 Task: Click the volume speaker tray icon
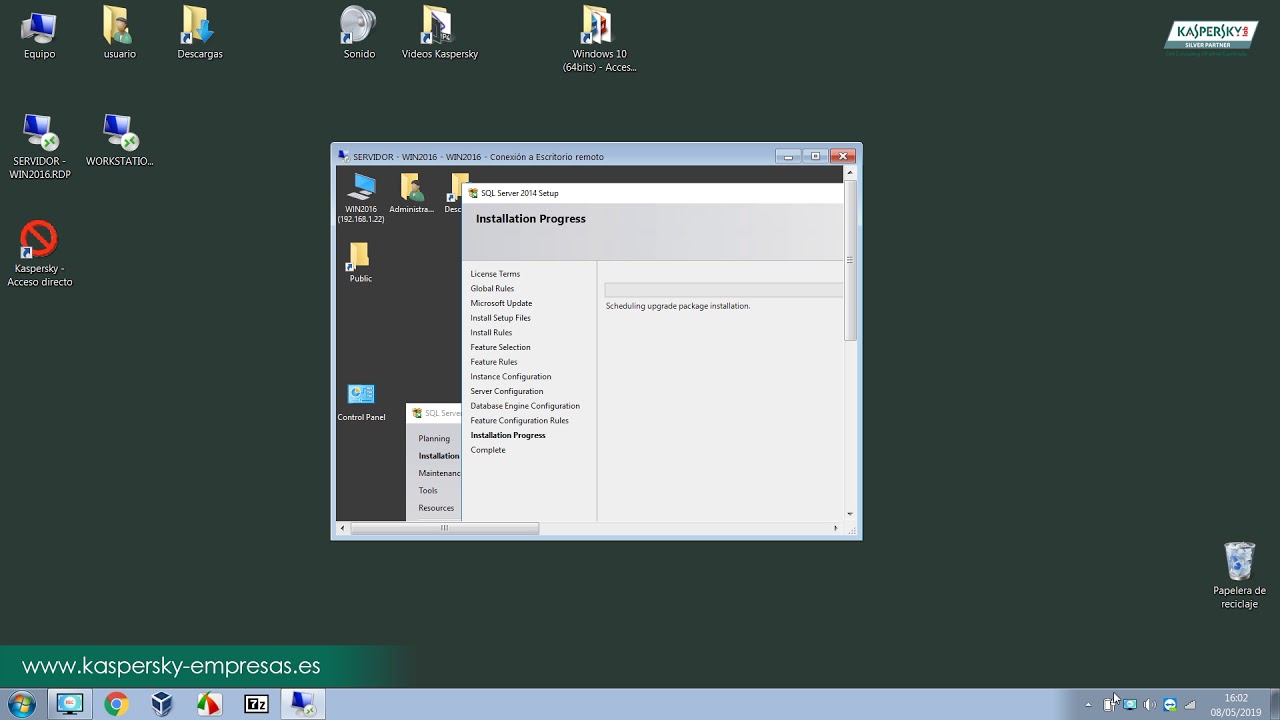tap(1149, 704)
